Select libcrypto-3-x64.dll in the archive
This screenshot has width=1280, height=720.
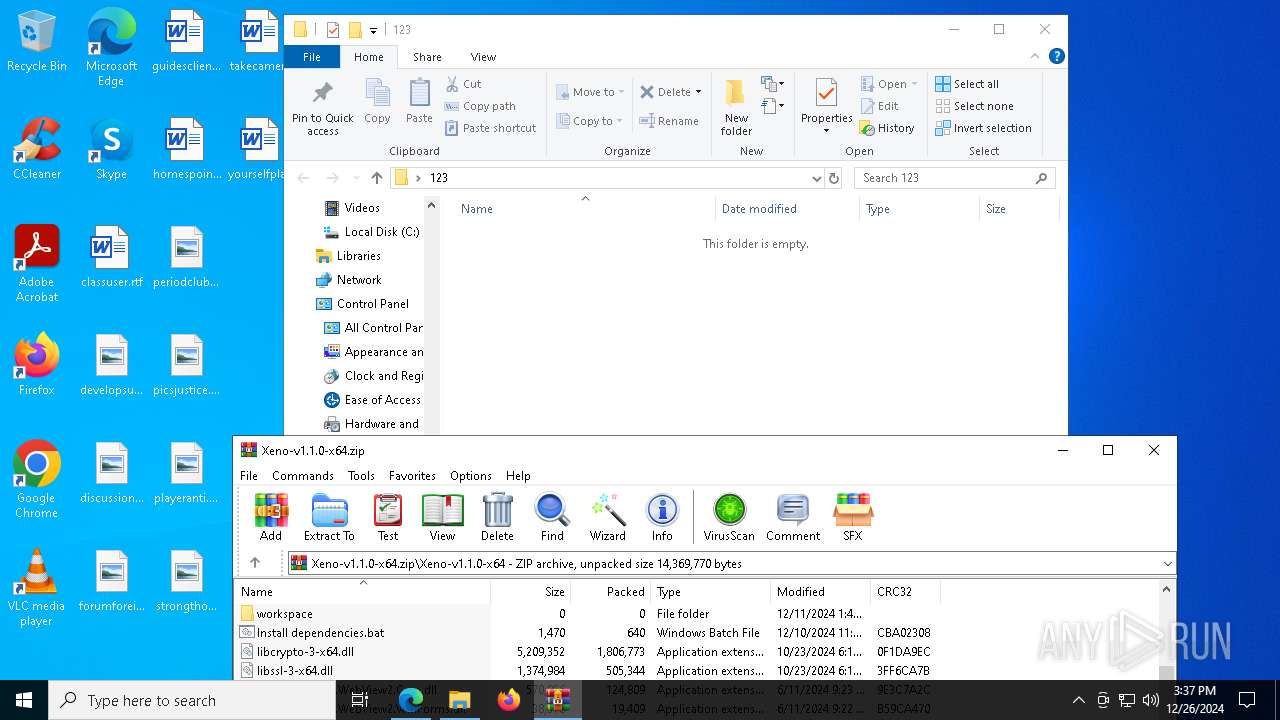tap(297, 652)
